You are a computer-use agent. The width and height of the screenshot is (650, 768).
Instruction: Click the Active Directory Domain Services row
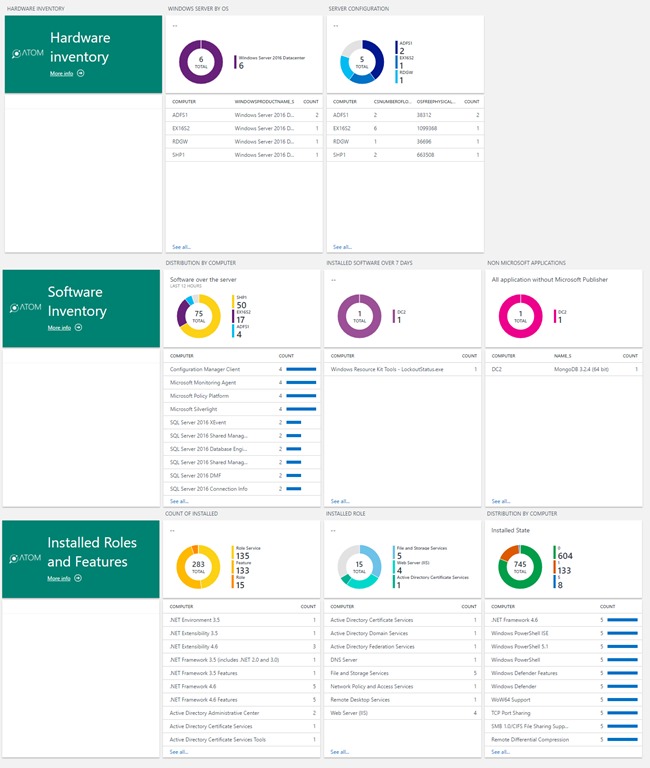tap(403, 633)
